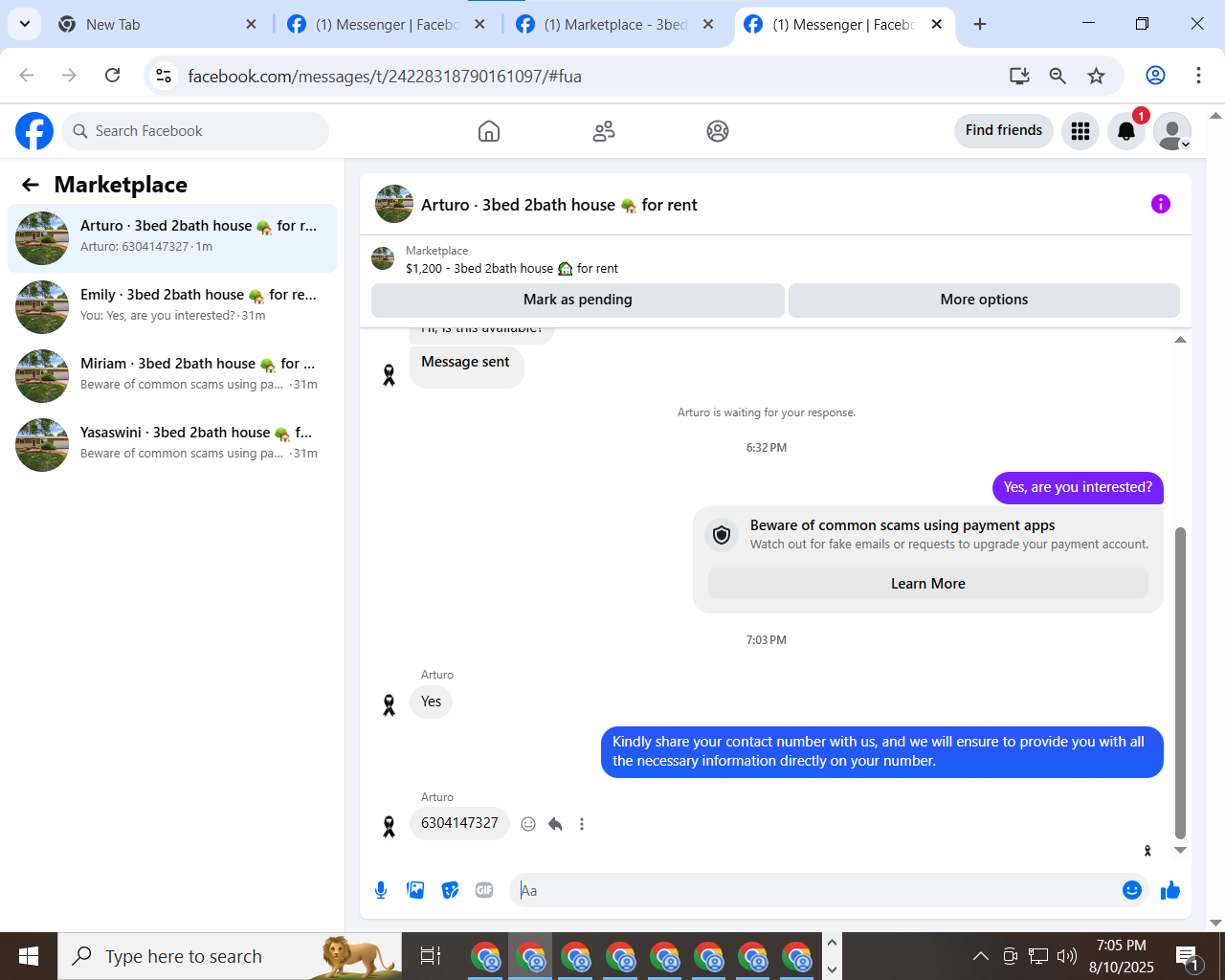Open a new browser tab plus button
Viewport: 1225px width, 980px height.
pos(979,24)
